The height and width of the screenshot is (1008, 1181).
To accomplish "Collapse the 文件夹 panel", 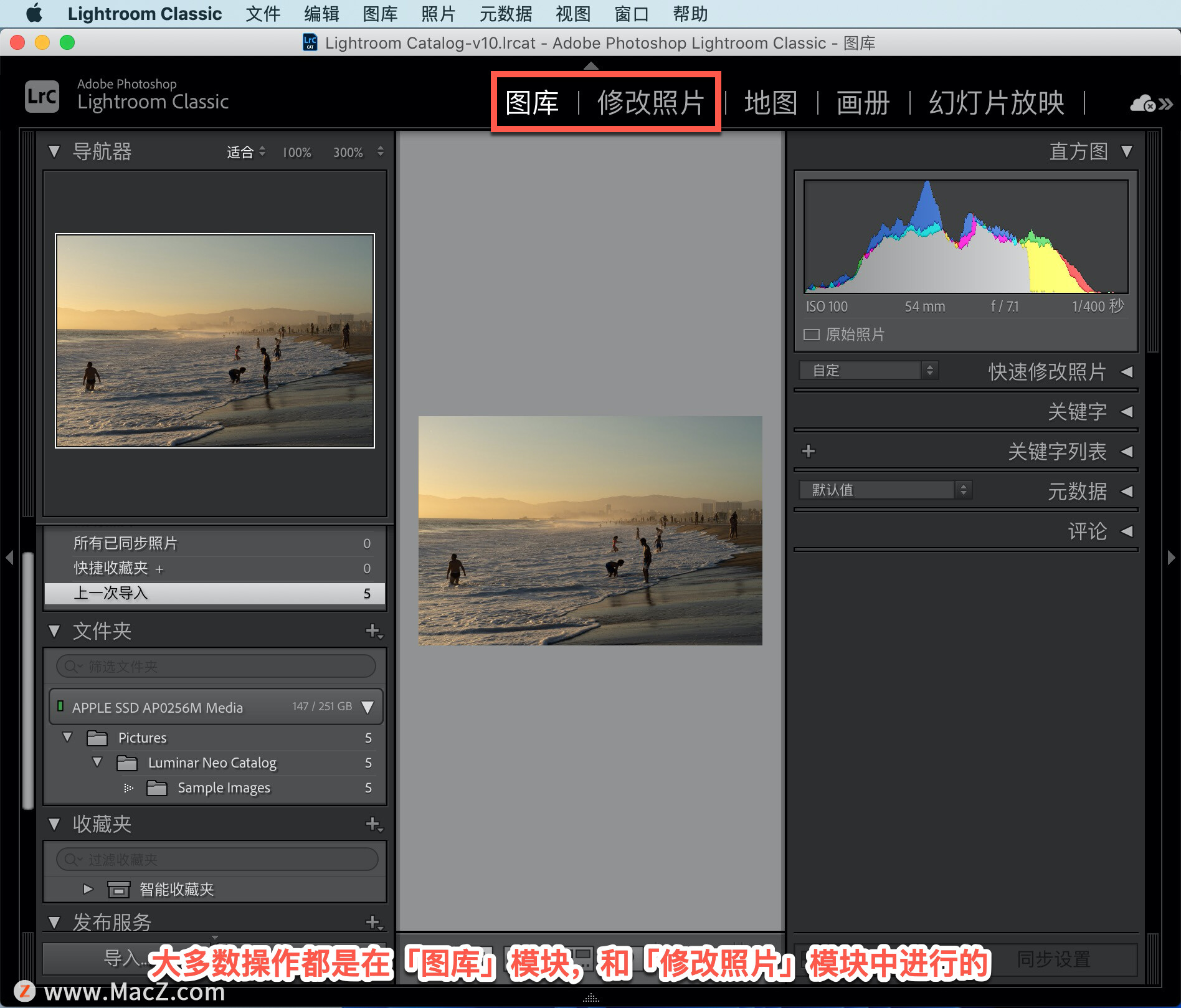I will coord(54,631).
